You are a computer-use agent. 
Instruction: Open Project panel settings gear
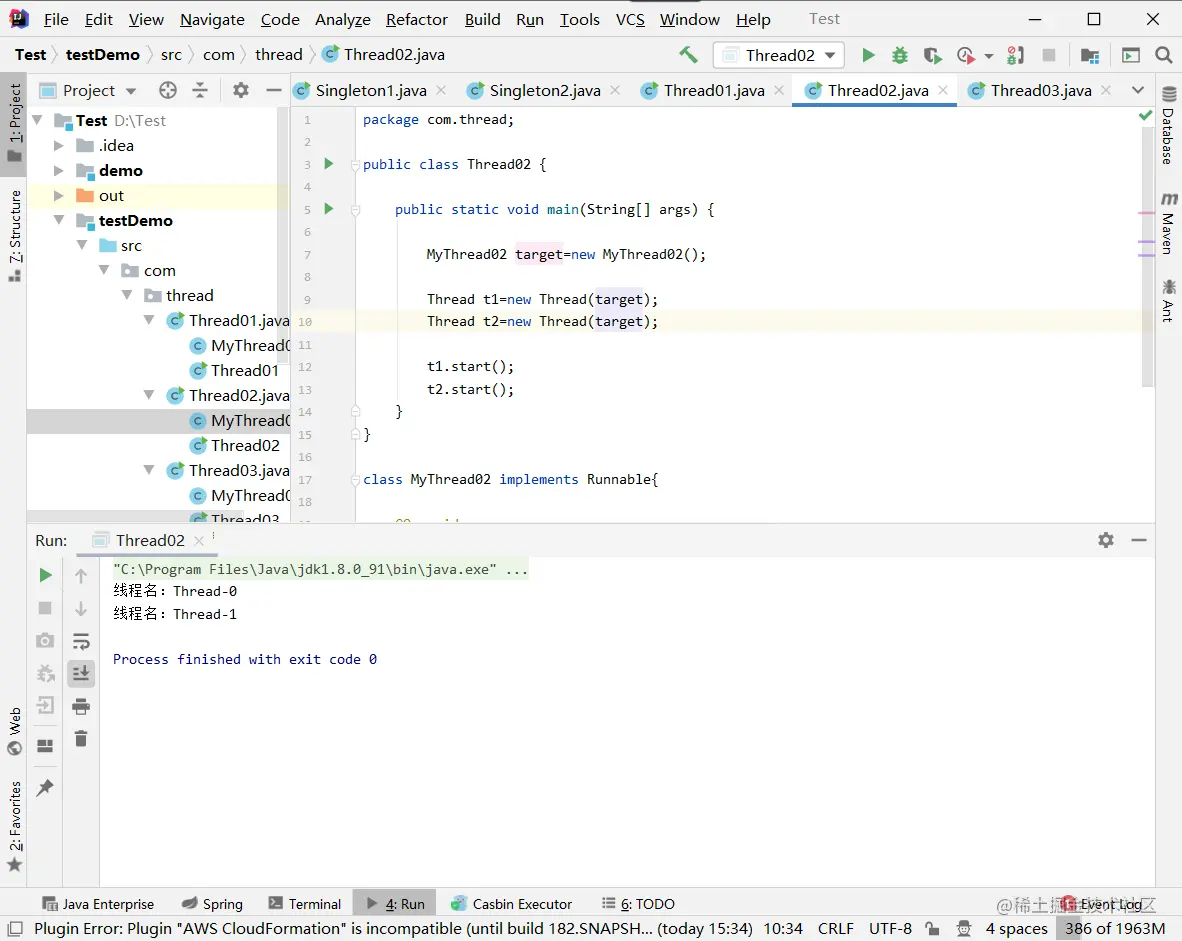point(240,90)
